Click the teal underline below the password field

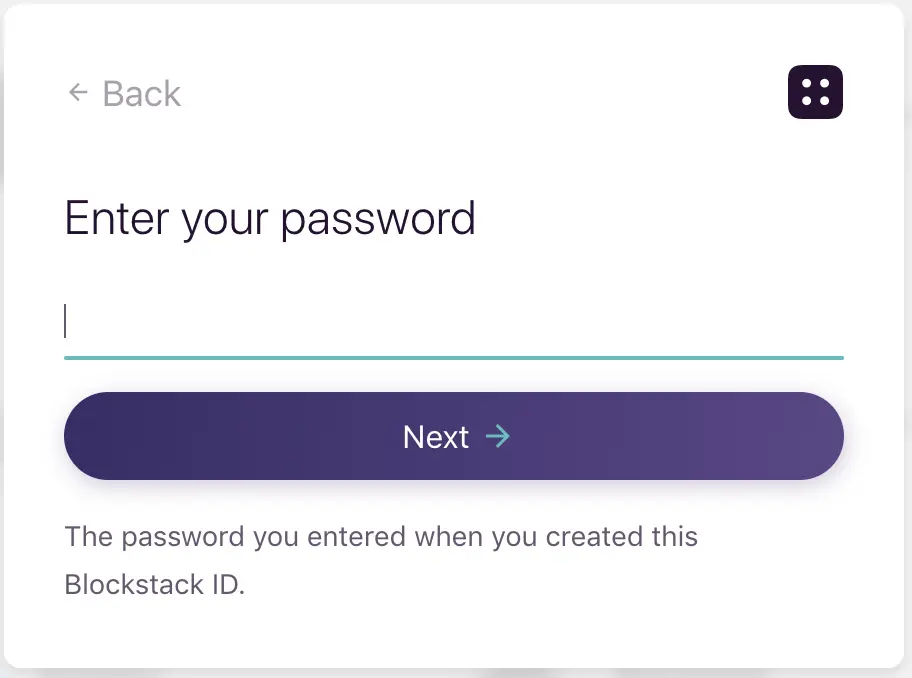pos(453,356)
